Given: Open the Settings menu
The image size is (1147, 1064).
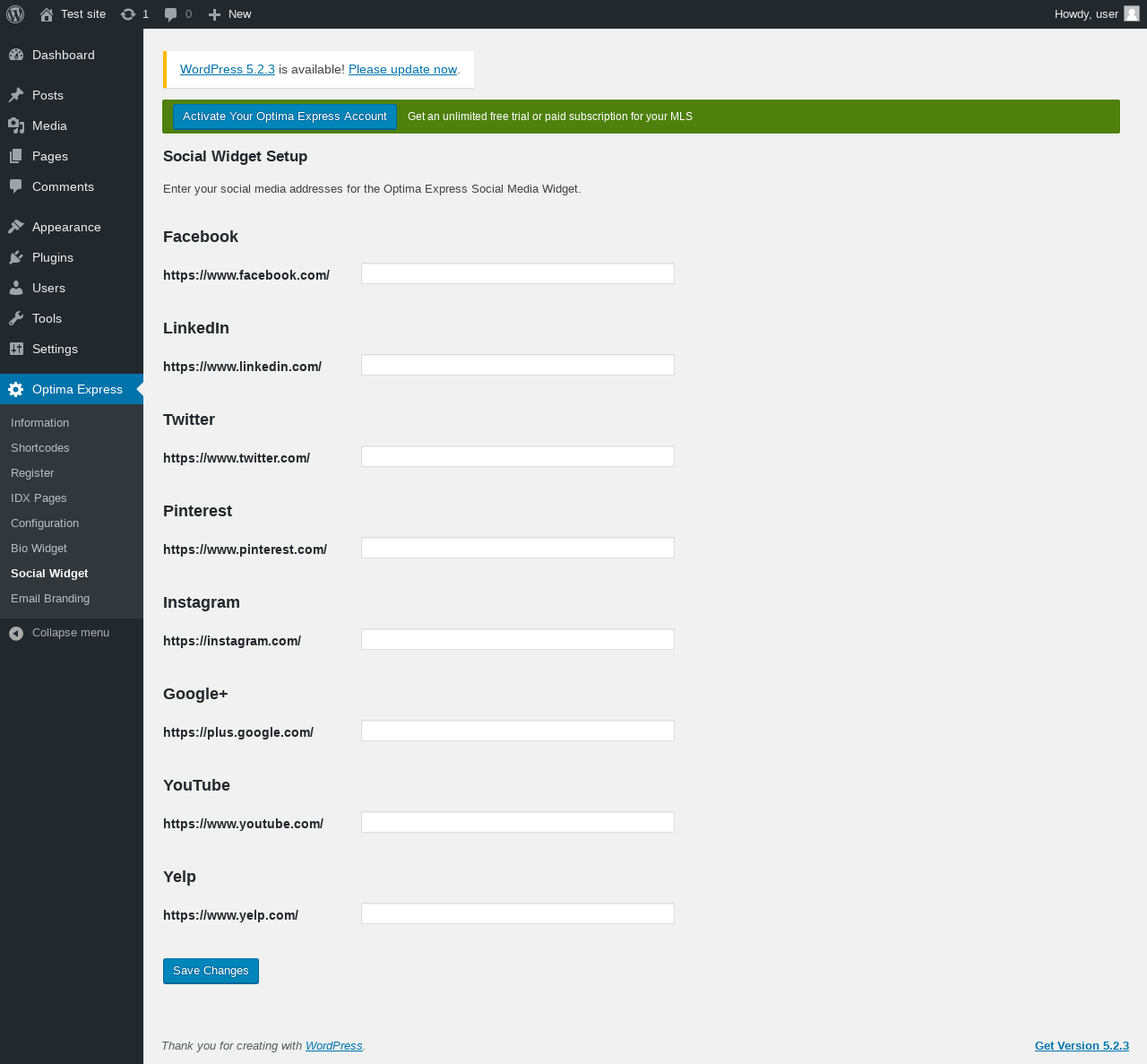Looking at the screenshot, I should (72, 349).
